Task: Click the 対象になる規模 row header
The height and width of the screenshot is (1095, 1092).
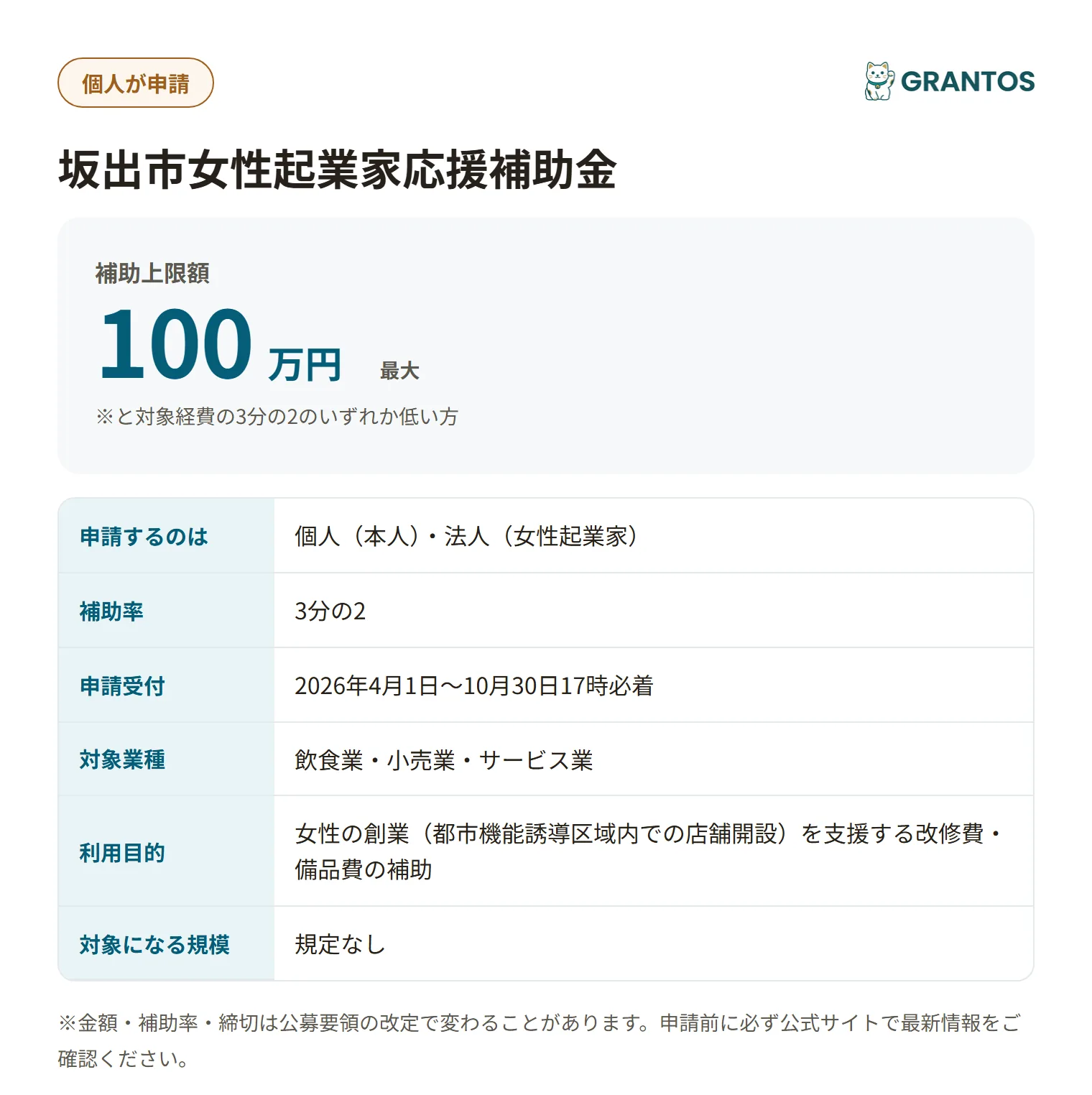Action: 166,944
